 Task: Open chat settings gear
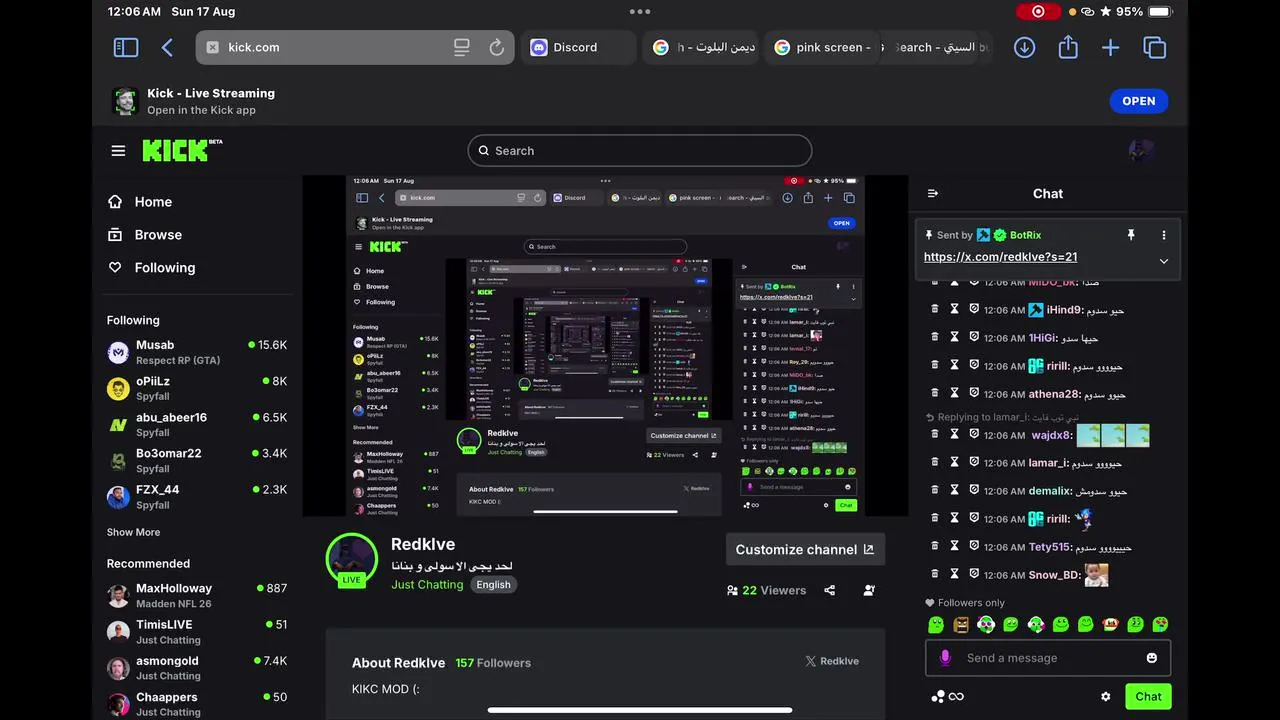pos(1105,697)
